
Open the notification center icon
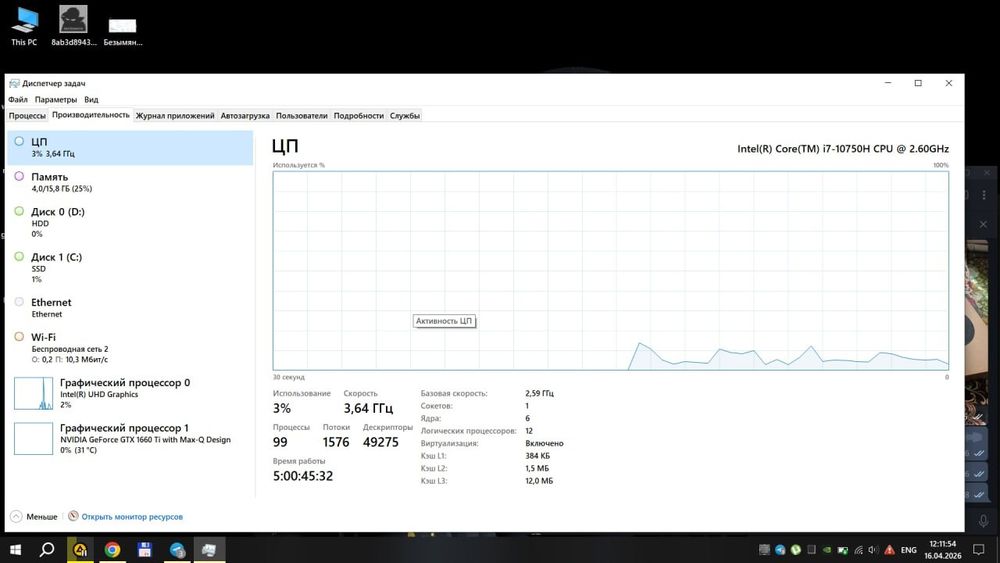tap(979, 550)
